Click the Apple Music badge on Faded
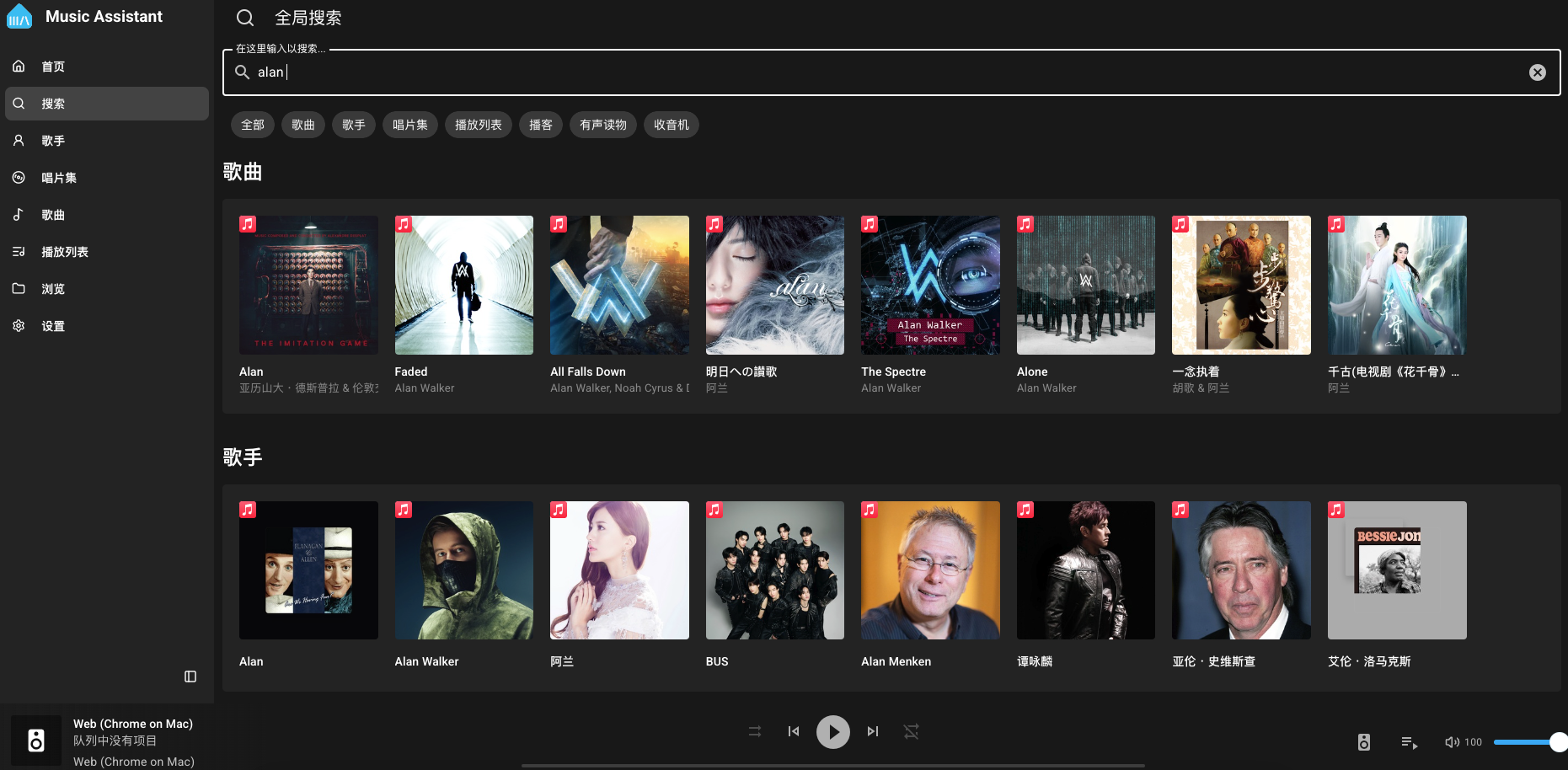1568x770 pixels. (x=404, y=224)
